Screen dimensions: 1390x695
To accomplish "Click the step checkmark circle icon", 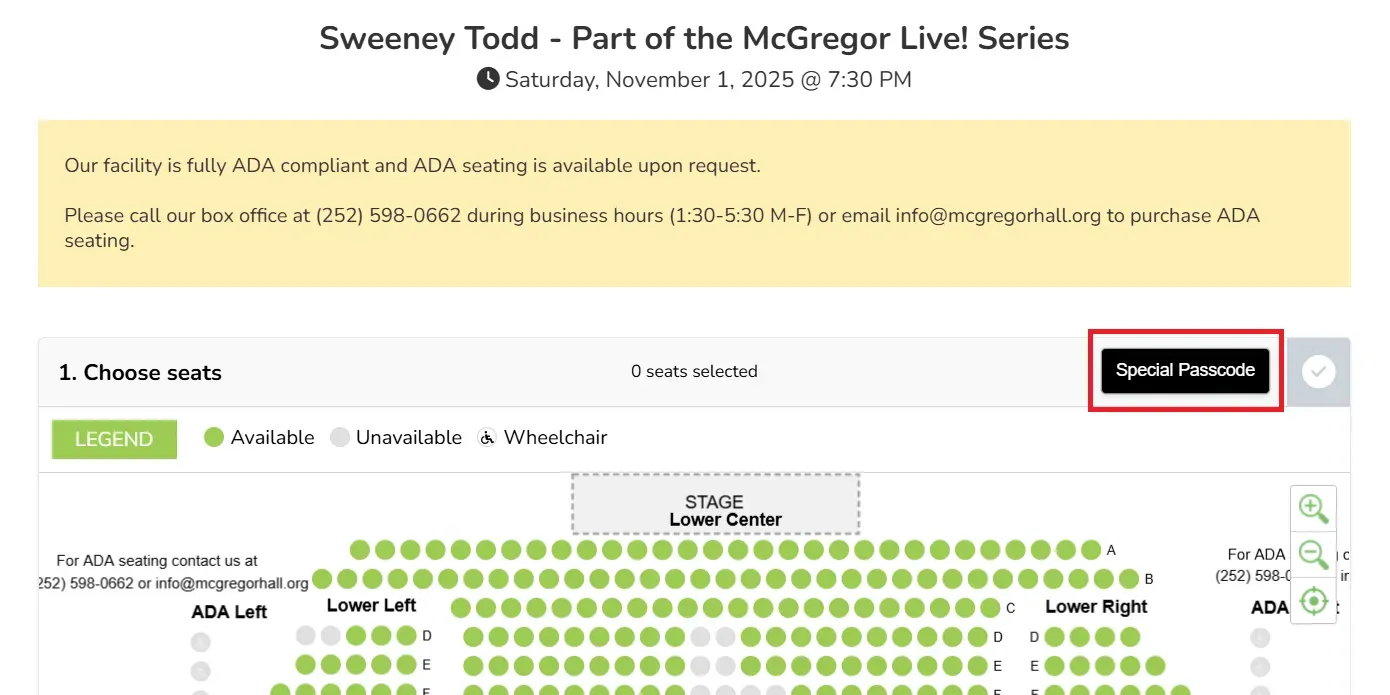I will click(1319, 372).
